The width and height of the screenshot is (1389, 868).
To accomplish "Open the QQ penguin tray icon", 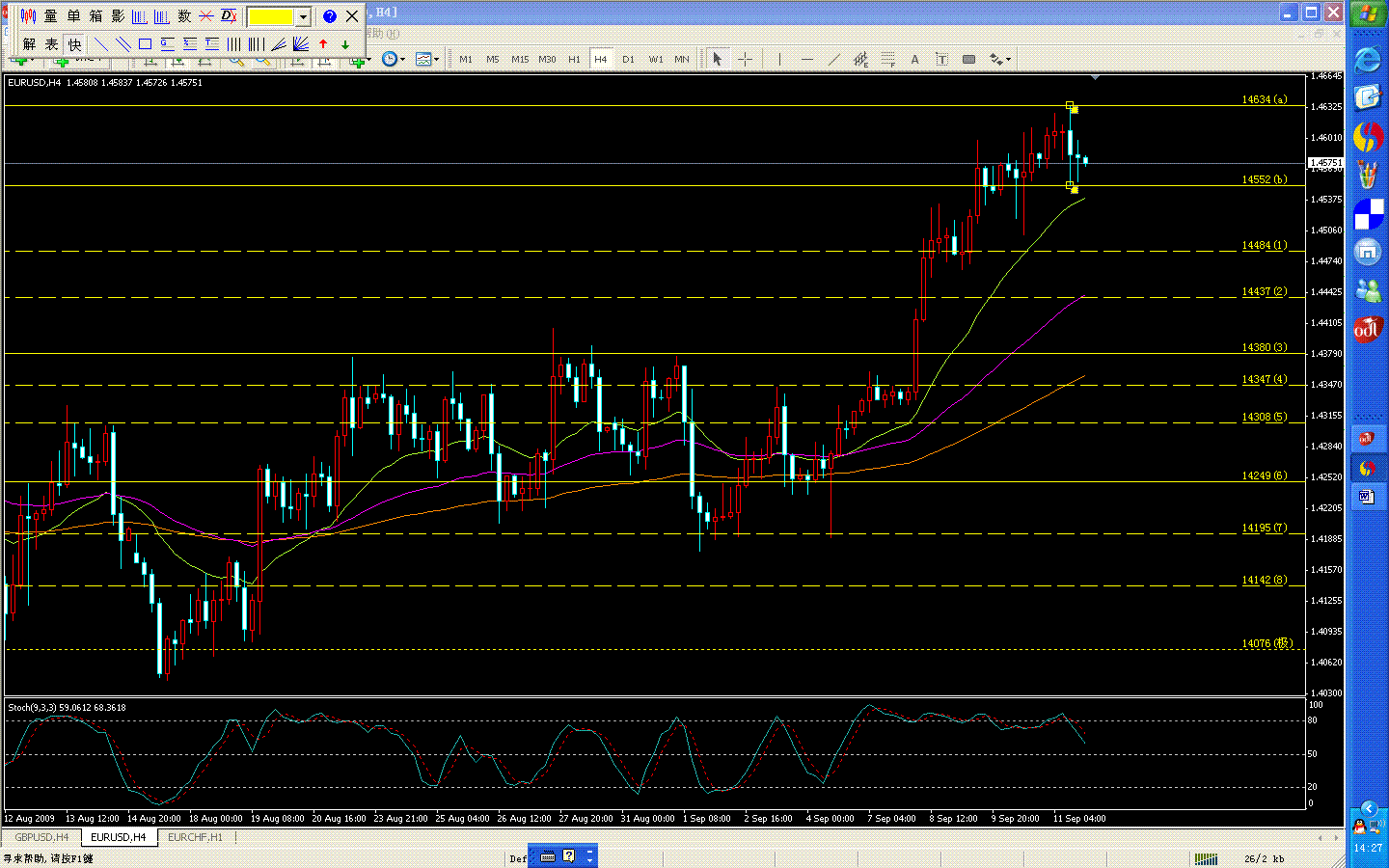I will pos(1359,827).
